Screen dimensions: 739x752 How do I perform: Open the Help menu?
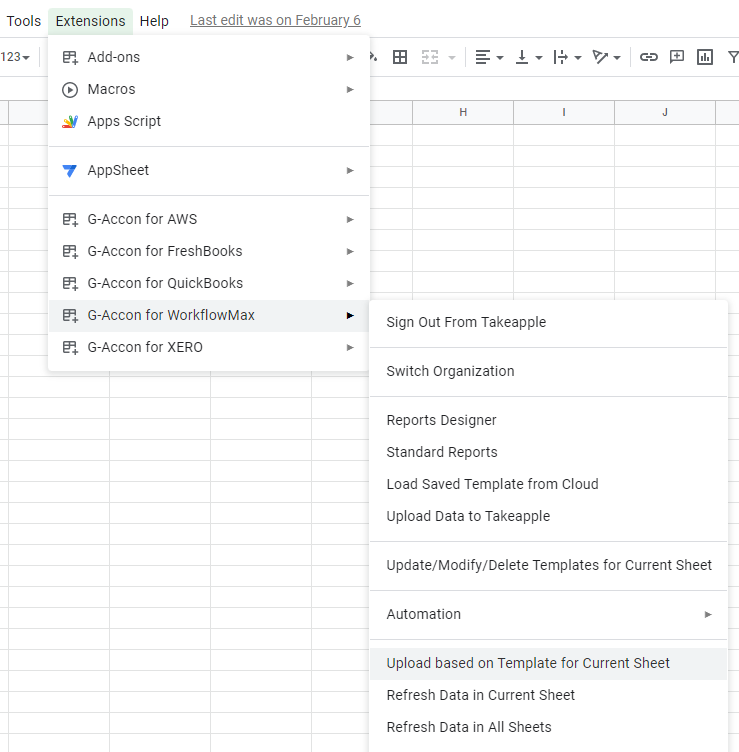pyautogui.click(x=154, y=21)
